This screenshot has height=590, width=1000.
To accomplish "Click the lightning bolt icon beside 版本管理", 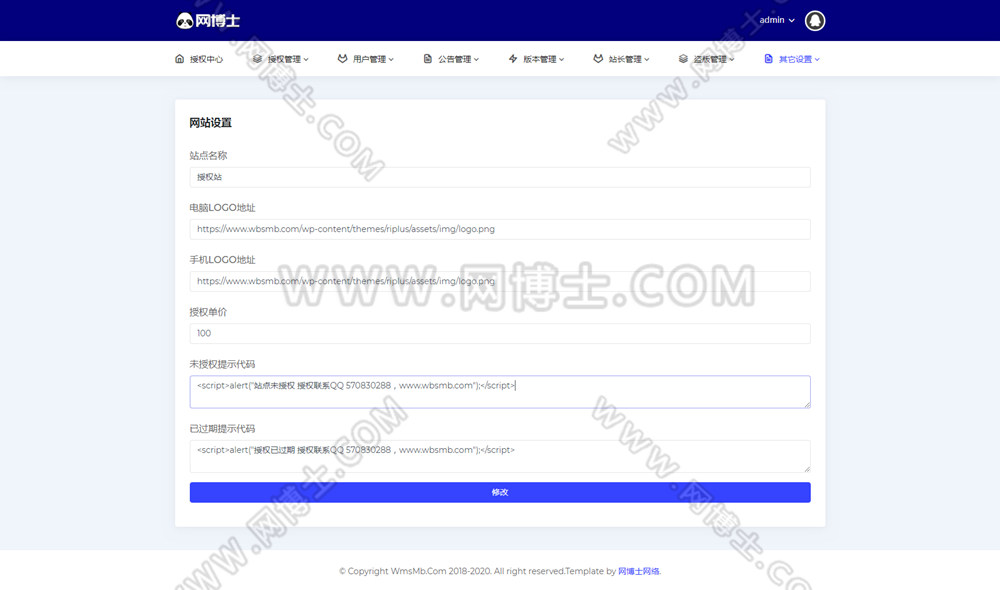I will [513, 59].
